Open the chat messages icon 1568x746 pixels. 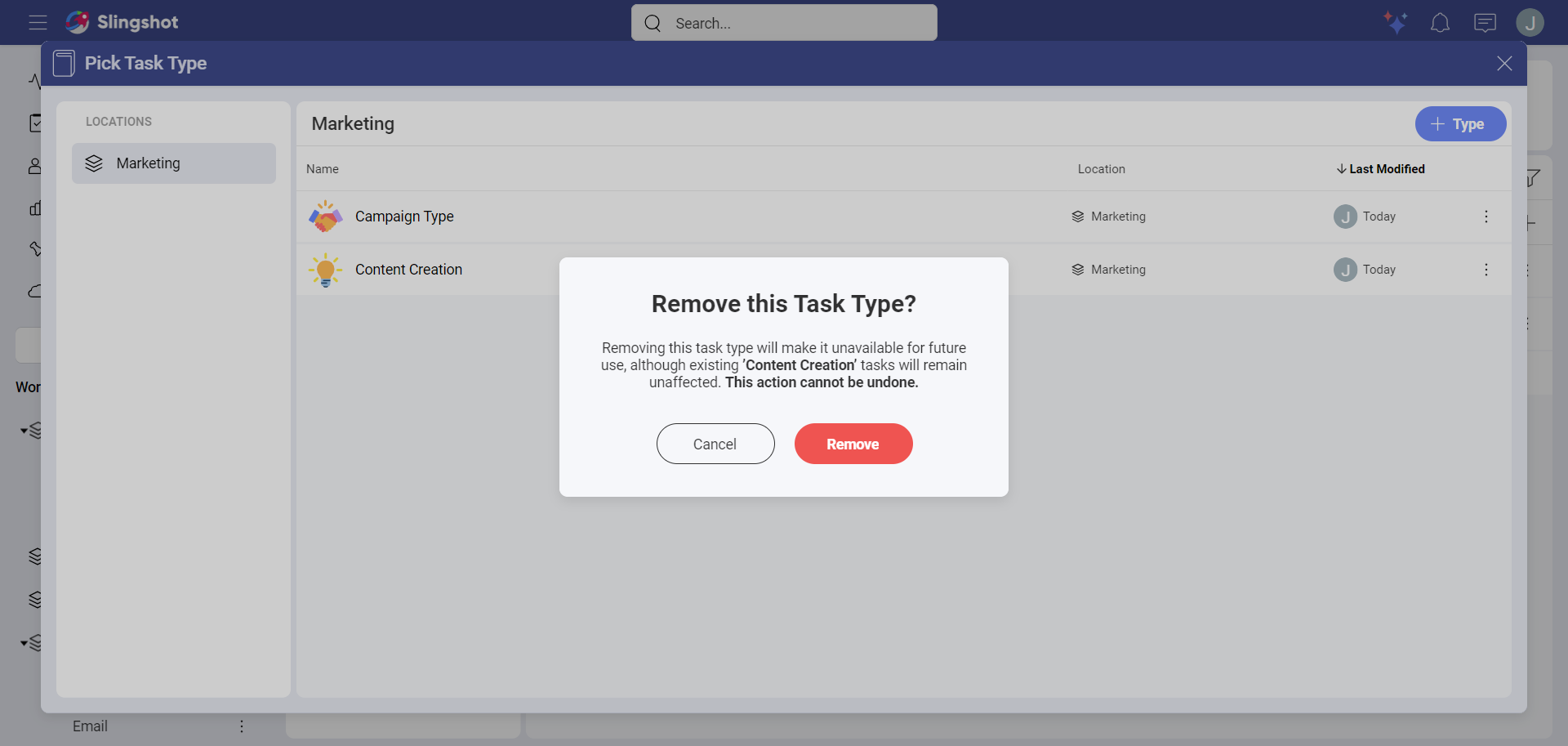coord(1485,23)
